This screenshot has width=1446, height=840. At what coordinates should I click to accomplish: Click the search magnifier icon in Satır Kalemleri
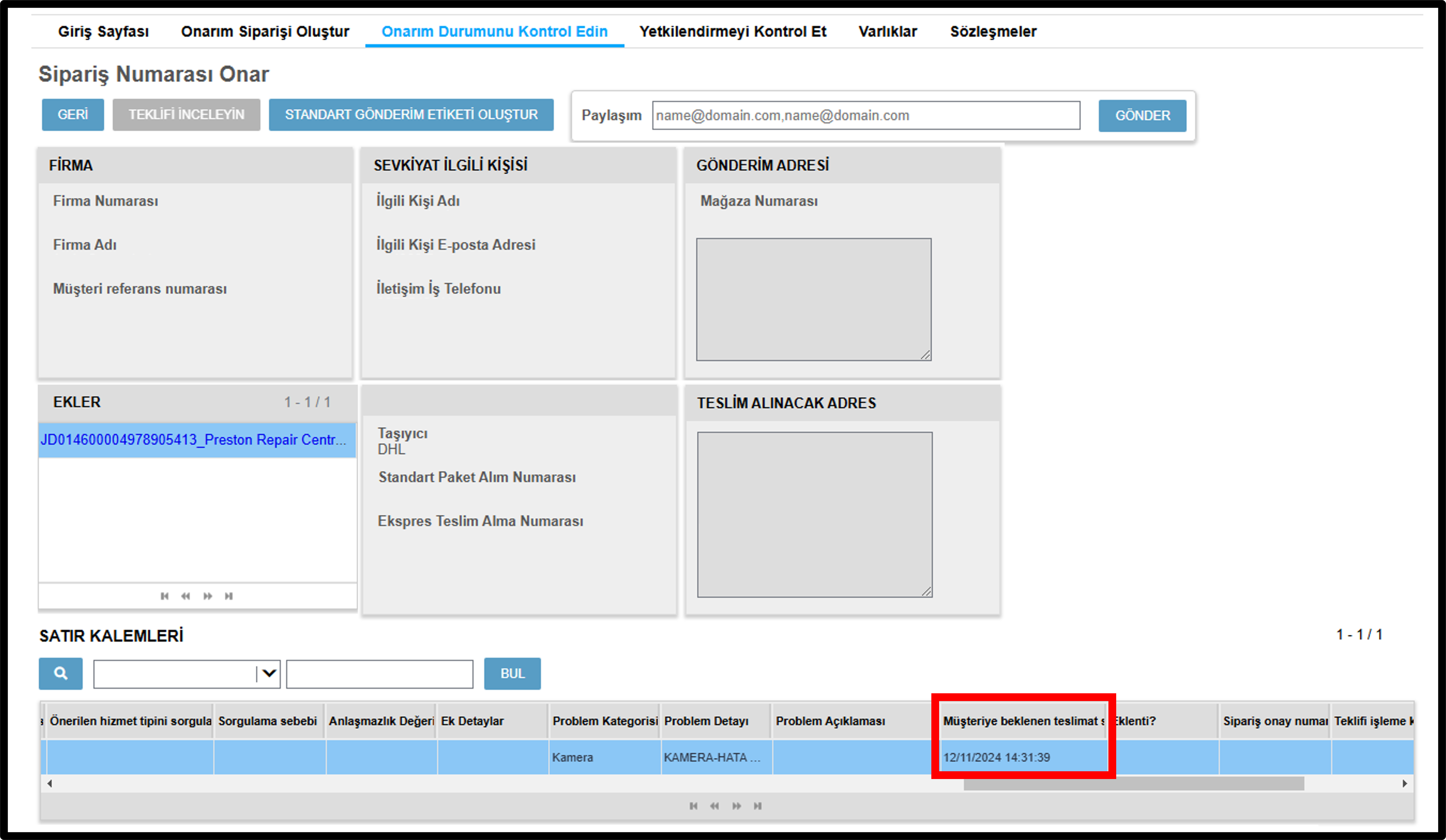point(61,673)
